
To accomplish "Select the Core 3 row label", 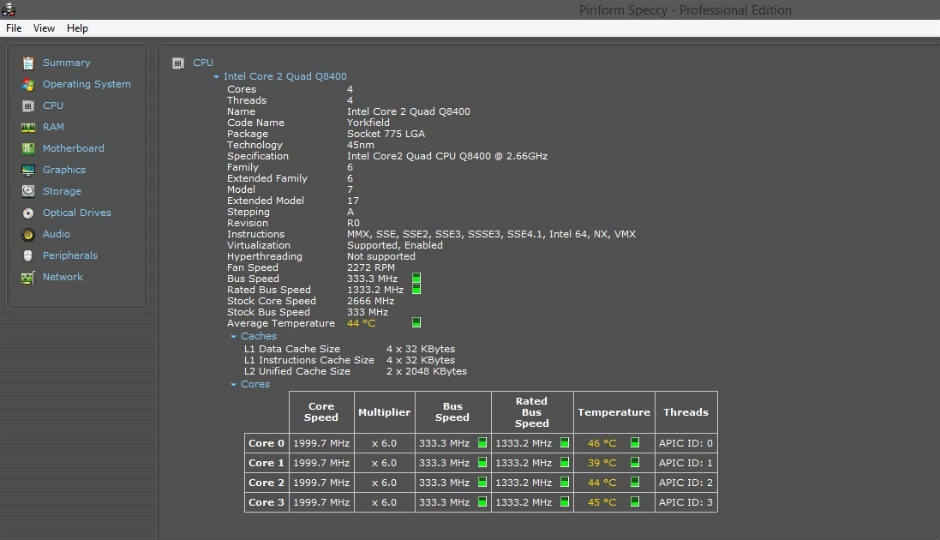I will coord(266,502).
